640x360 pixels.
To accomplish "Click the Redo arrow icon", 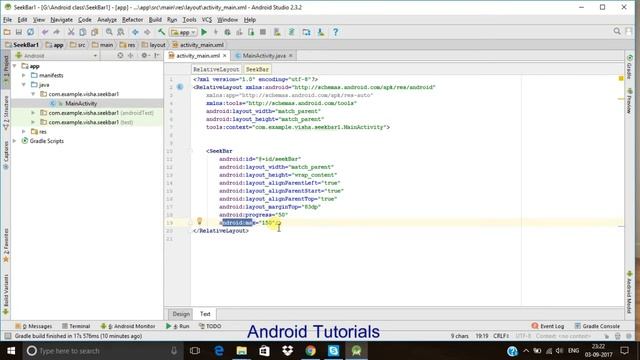I will coord(56,32).
